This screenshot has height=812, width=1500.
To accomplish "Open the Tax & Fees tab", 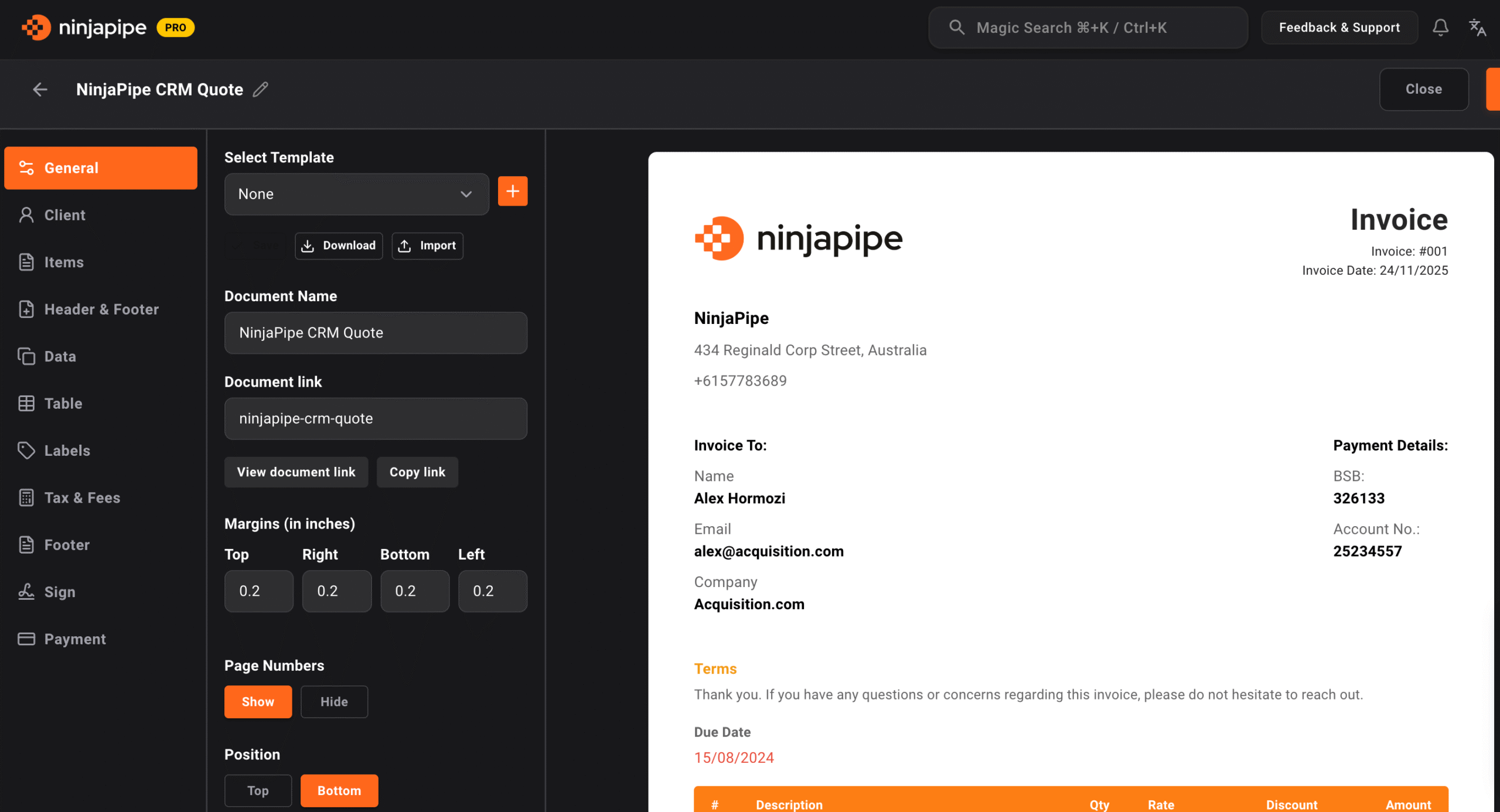I will 82,497.
